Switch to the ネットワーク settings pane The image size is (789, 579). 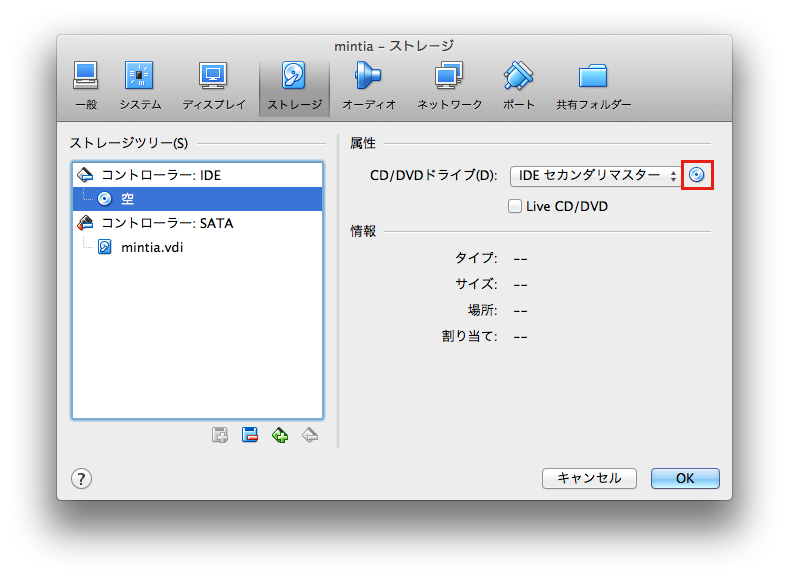point(449,85)
